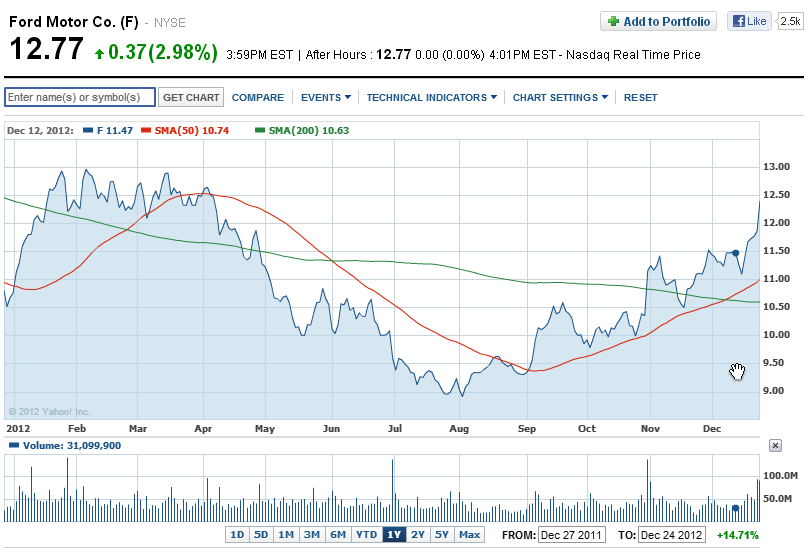Click the Ford Motor Co. (F) title
810x548 pixels.
(x=74, y=22)
